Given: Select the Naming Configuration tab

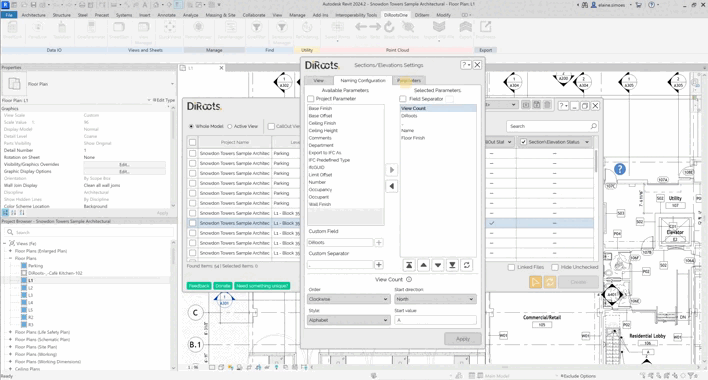Looking at the screenshot, I should pyautogui.click(x=363, y=80).
